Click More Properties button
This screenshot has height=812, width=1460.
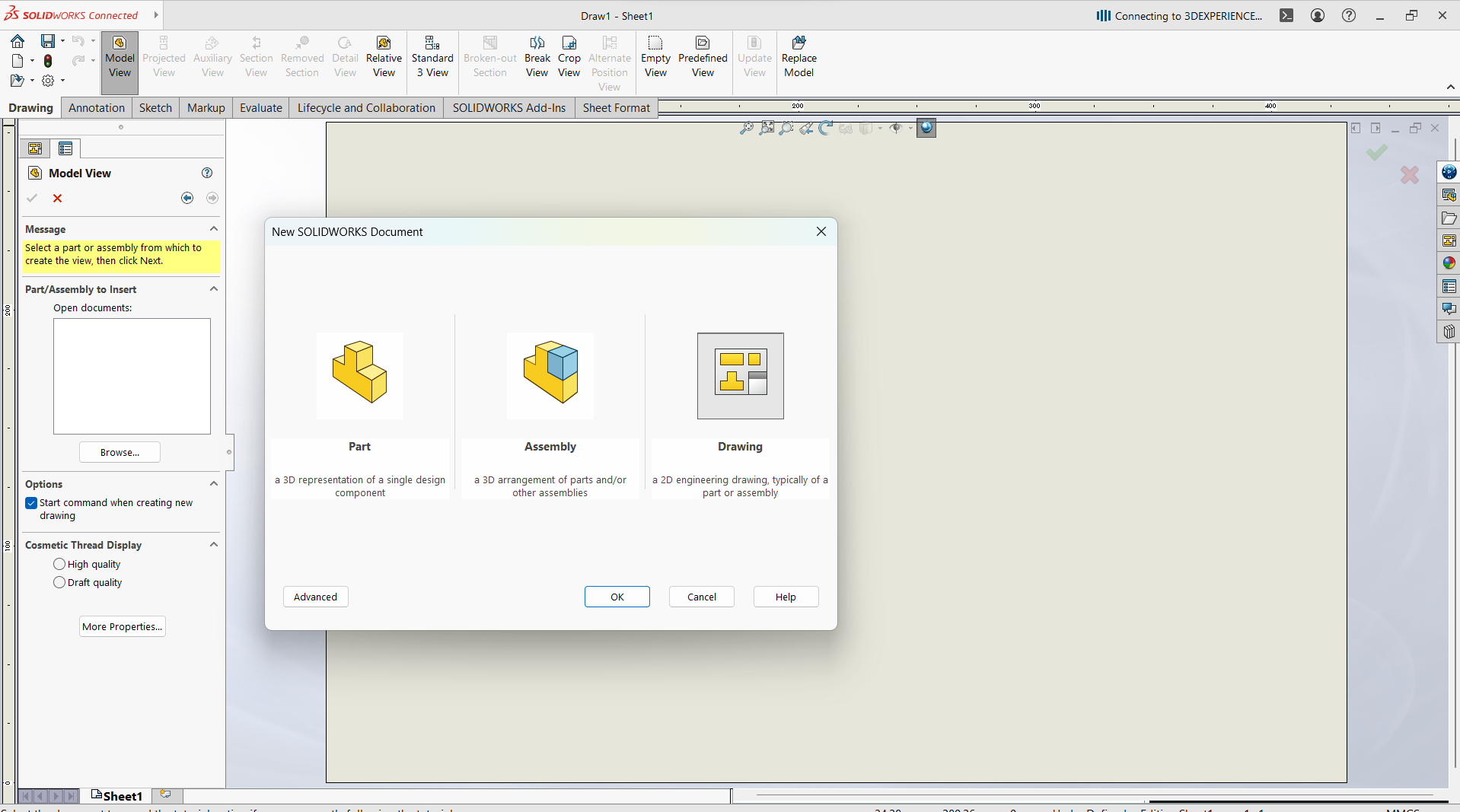pyautogui.click(x=123, y=626)
